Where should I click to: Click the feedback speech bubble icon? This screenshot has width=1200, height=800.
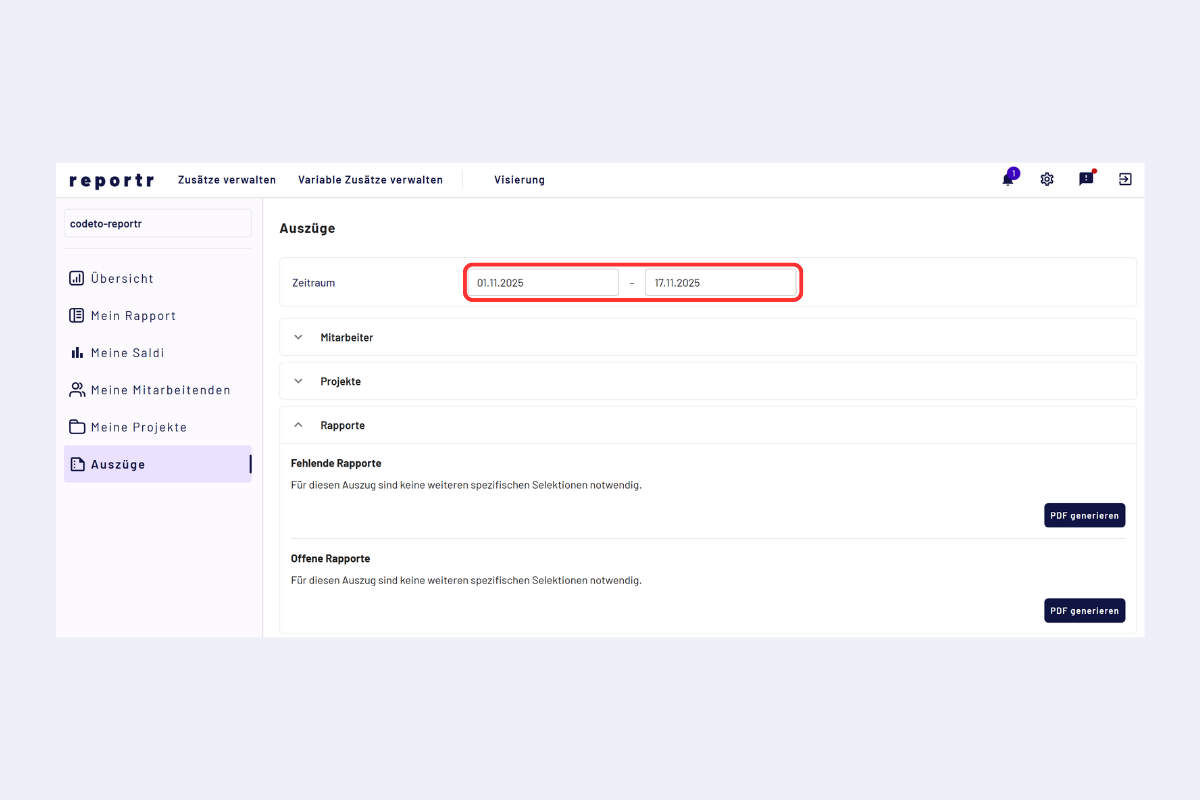coord(1086,180)
